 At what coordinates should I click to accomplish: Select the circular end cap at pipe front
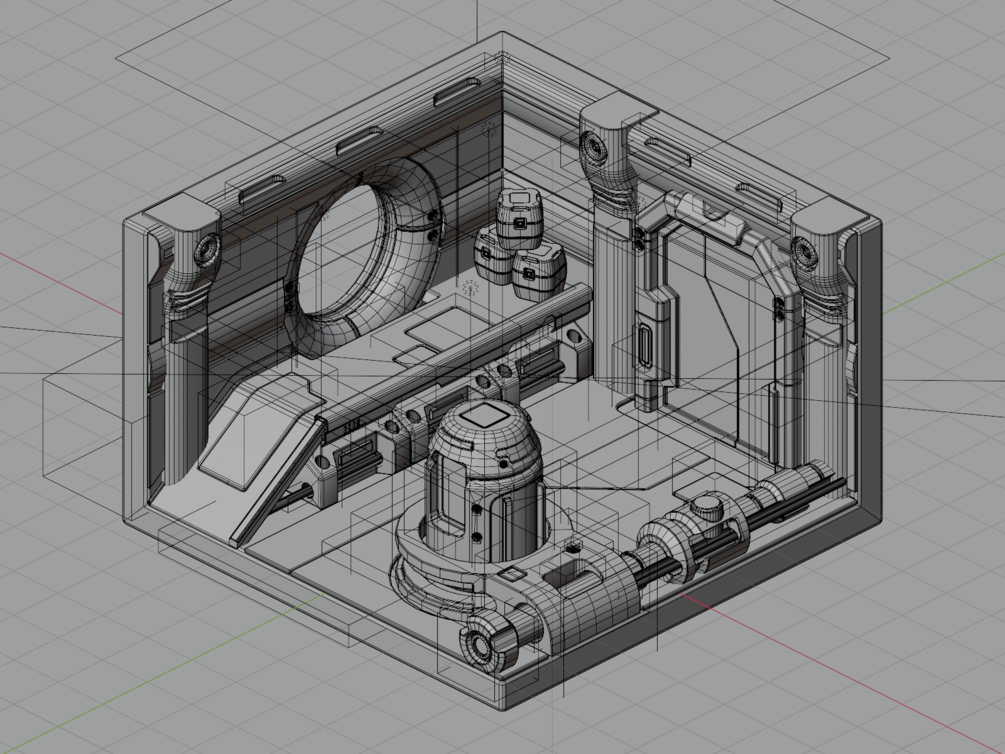pos(479,643)
